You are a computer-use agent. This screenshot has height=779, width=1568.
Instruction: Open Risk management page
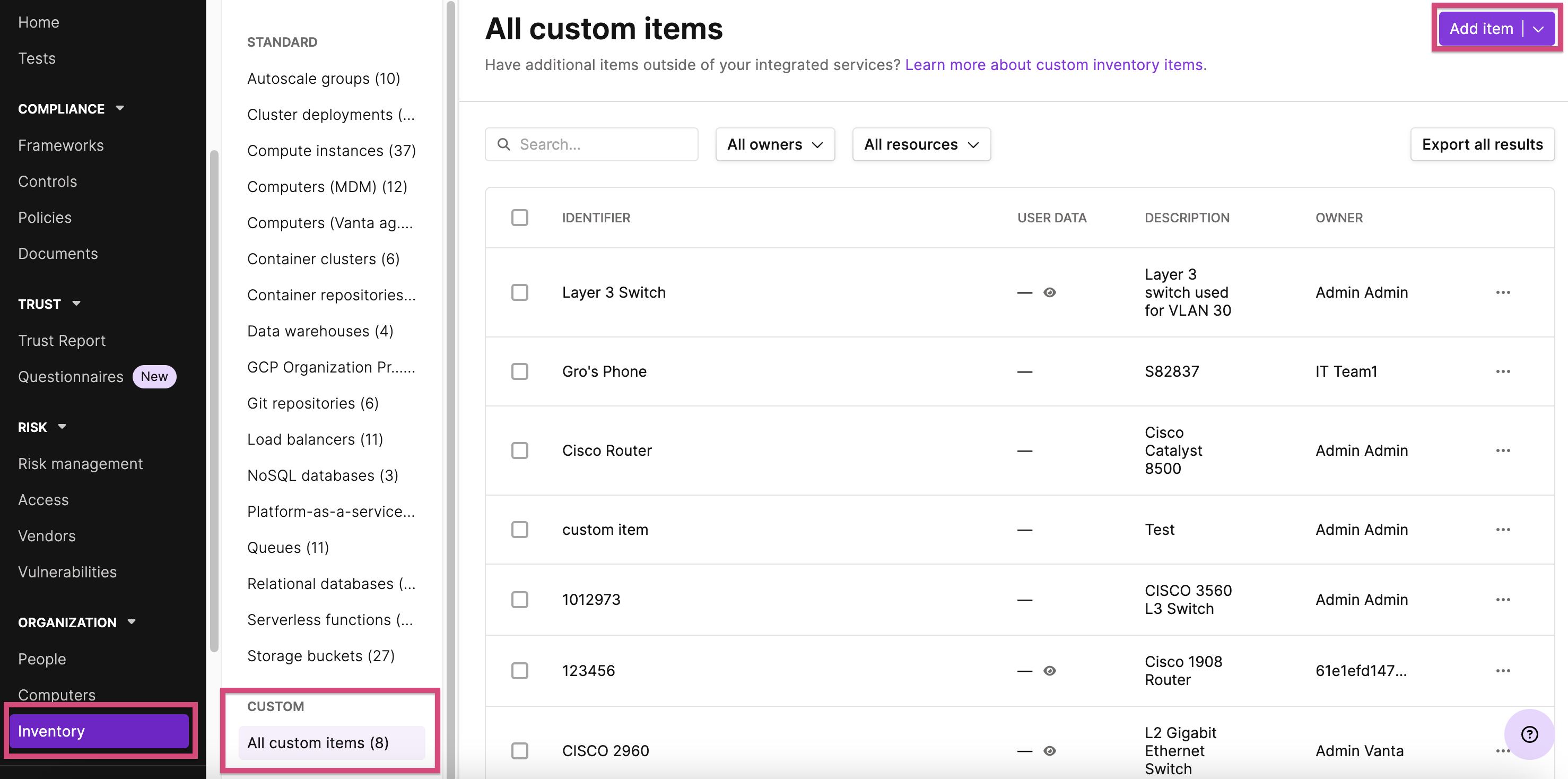(80, 463)
